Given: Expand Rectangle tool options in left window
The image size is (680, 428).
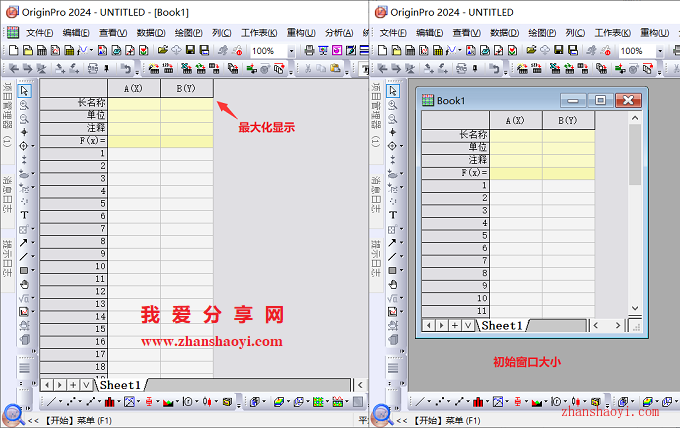Looking at the screenshot, I should coord(33,271).
